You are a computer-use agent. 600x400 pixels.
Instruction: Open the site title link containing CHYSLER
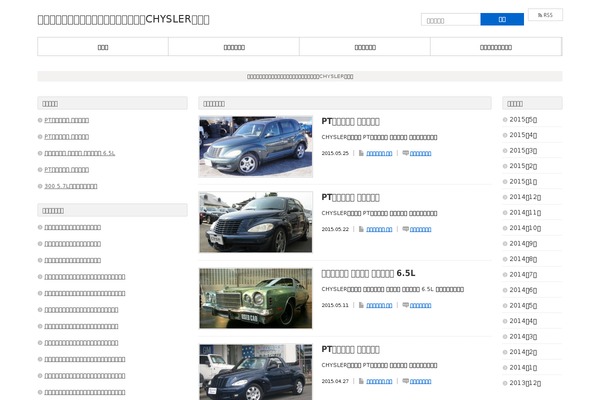[123, 19]
